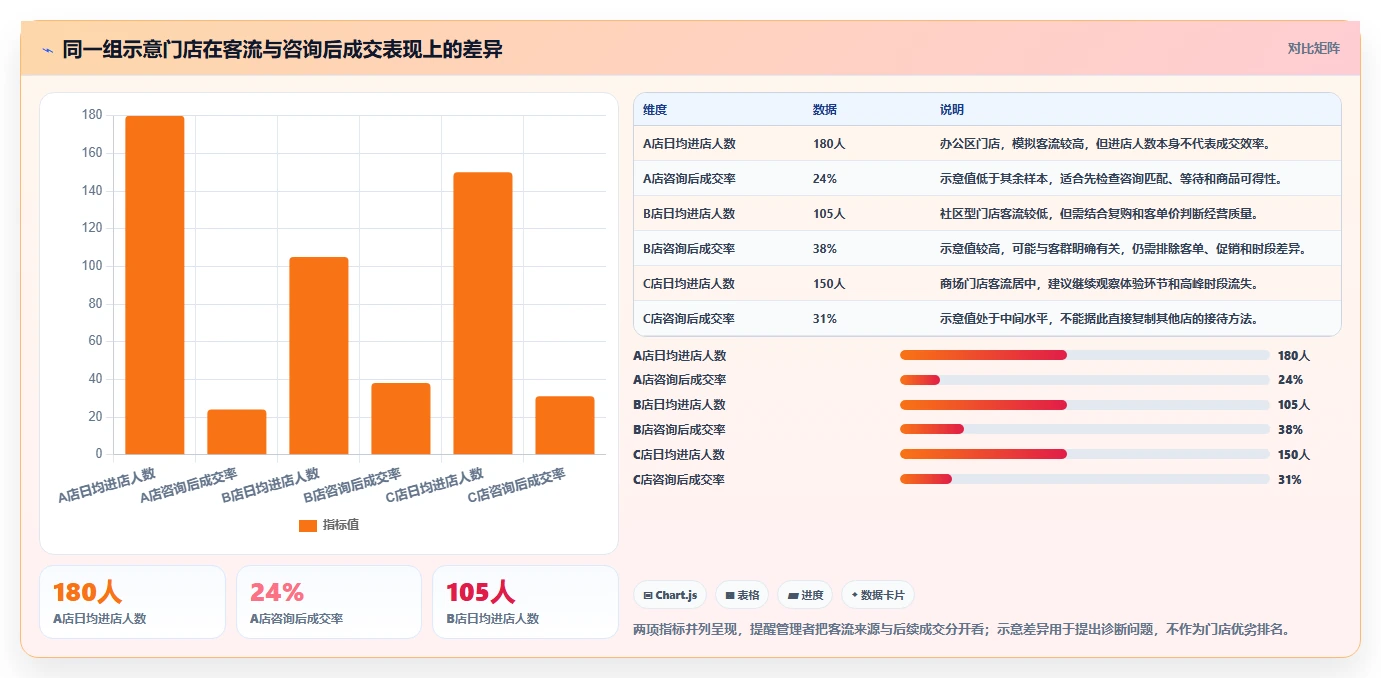Select the Chart.js chip
Viewport: 1381px width, 678px height.
pos(670,595)
